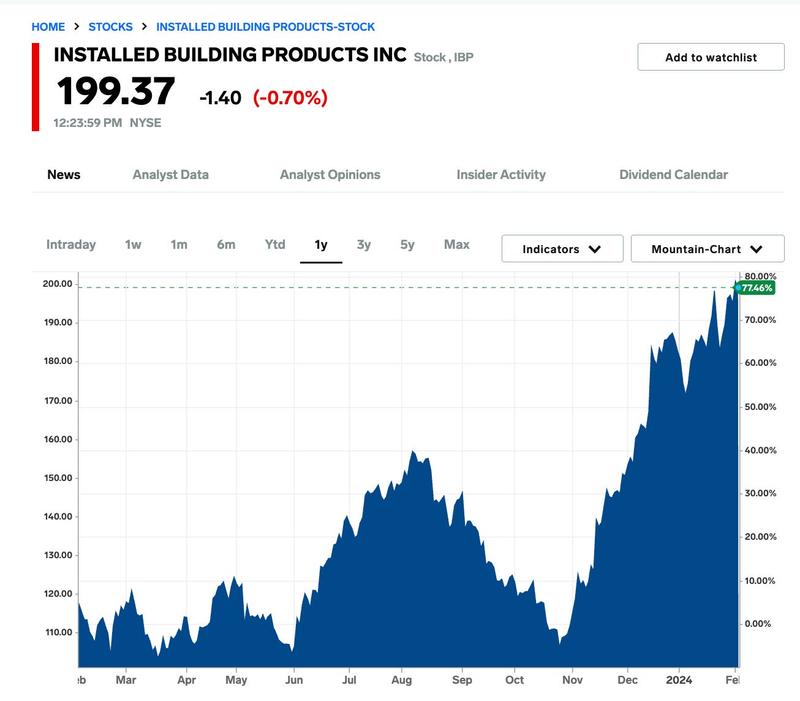Click the Mountain-Chart dropdown chevron arrow
800x701 pixels.
756,249
